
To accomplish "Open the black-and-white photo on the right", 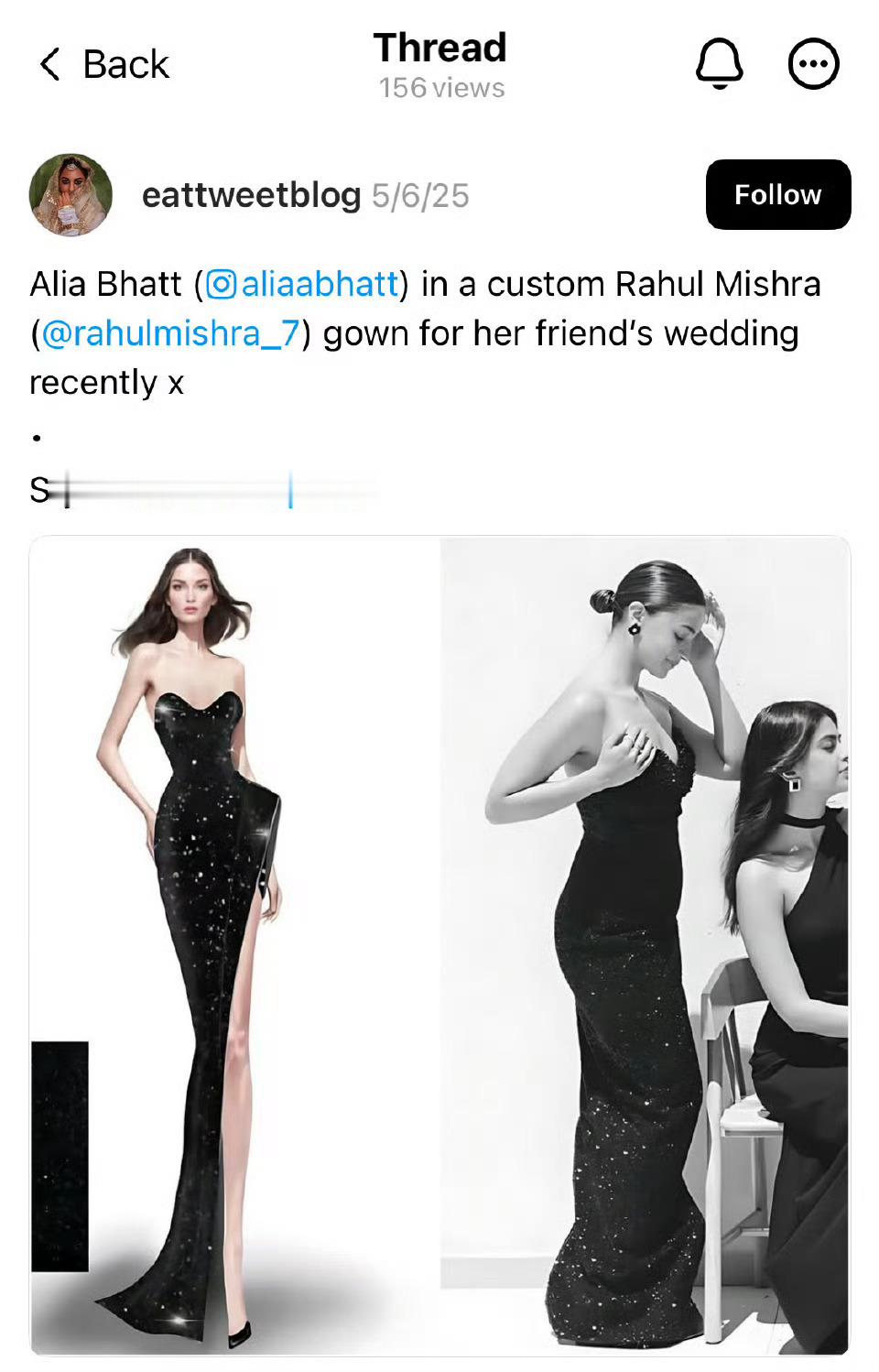I will [x=646, y=945].
